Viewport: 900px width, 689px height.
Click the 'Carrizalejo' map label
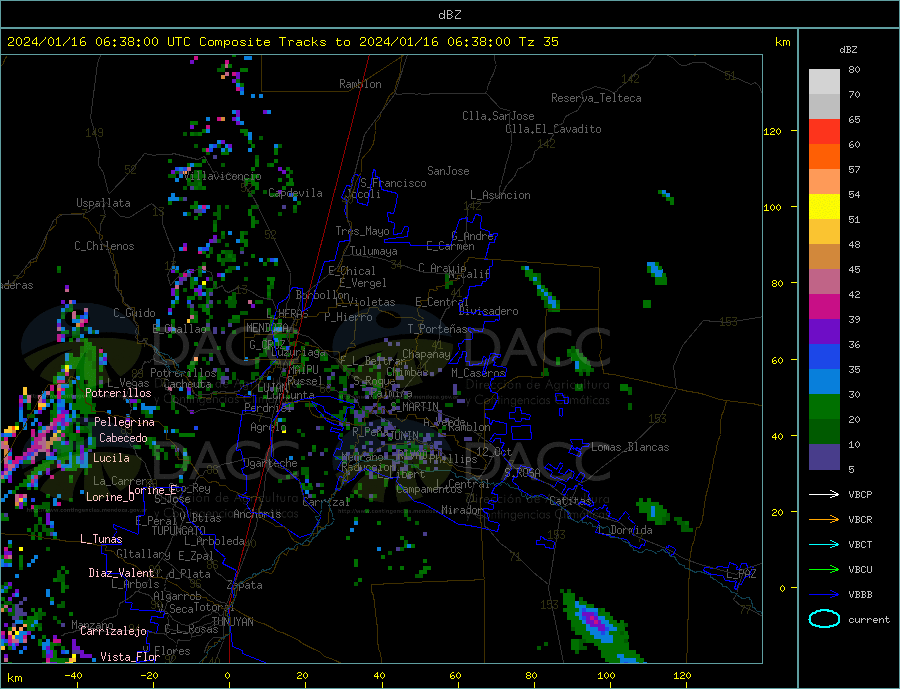coord(114,631)
